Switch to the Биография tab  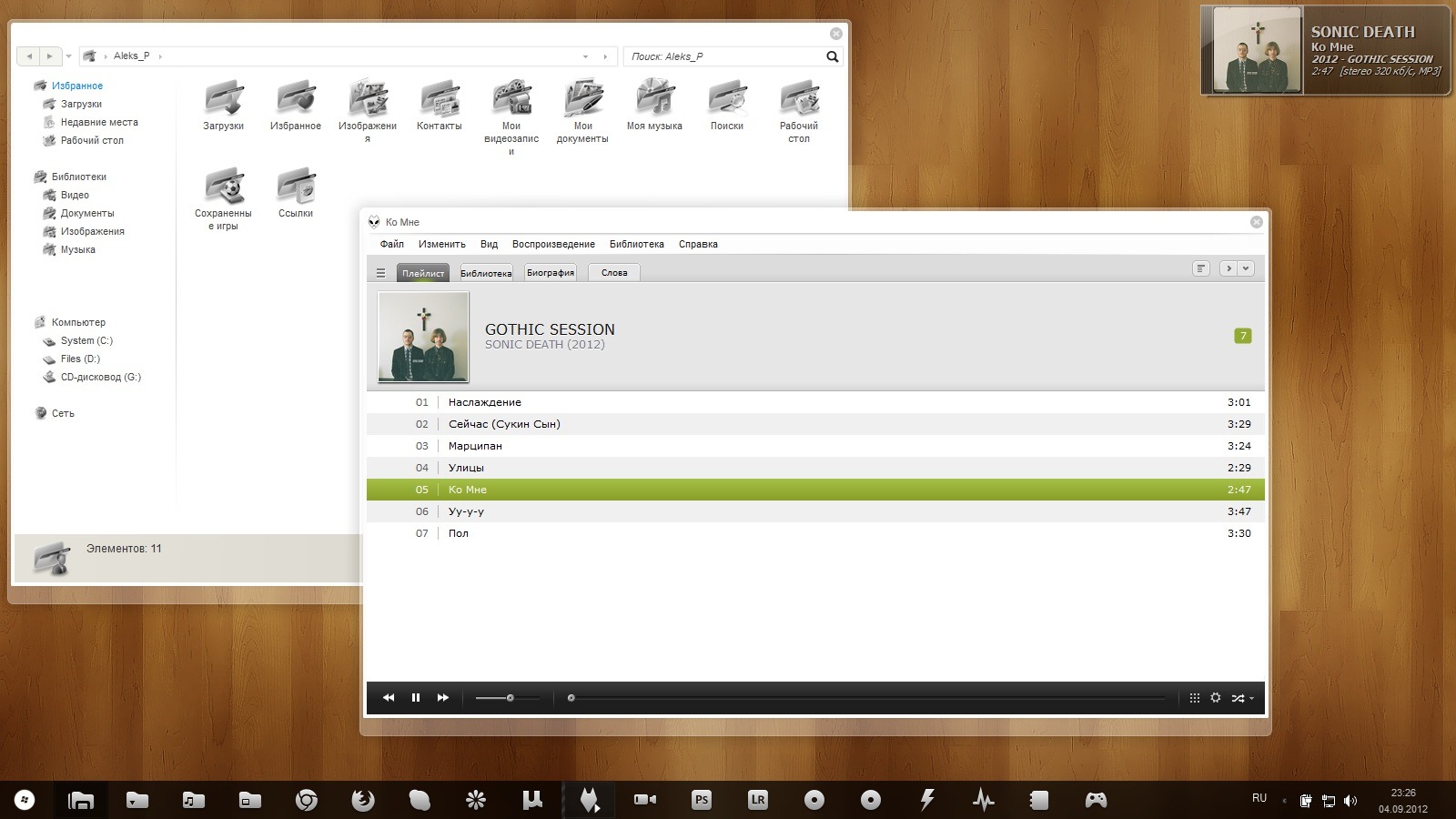[551, 273]
